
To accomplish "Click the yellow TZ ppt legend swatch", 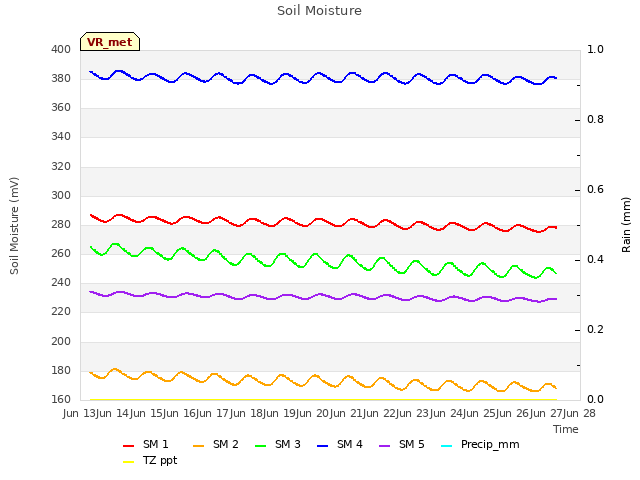I will (129, 462).
